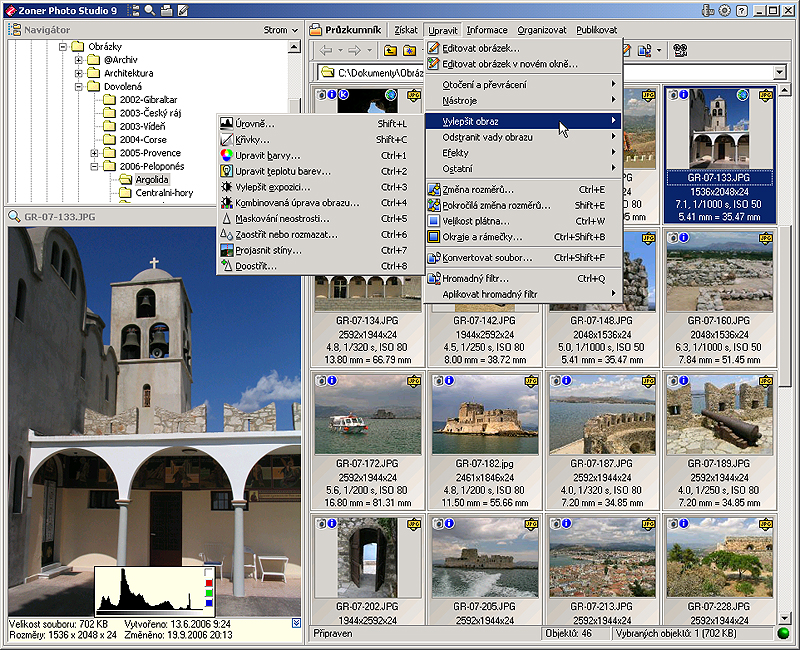Select Konvertovat soubor menu entry
Image resolution: width=800 pixels, height=650 pixels.
click(487, 258)
